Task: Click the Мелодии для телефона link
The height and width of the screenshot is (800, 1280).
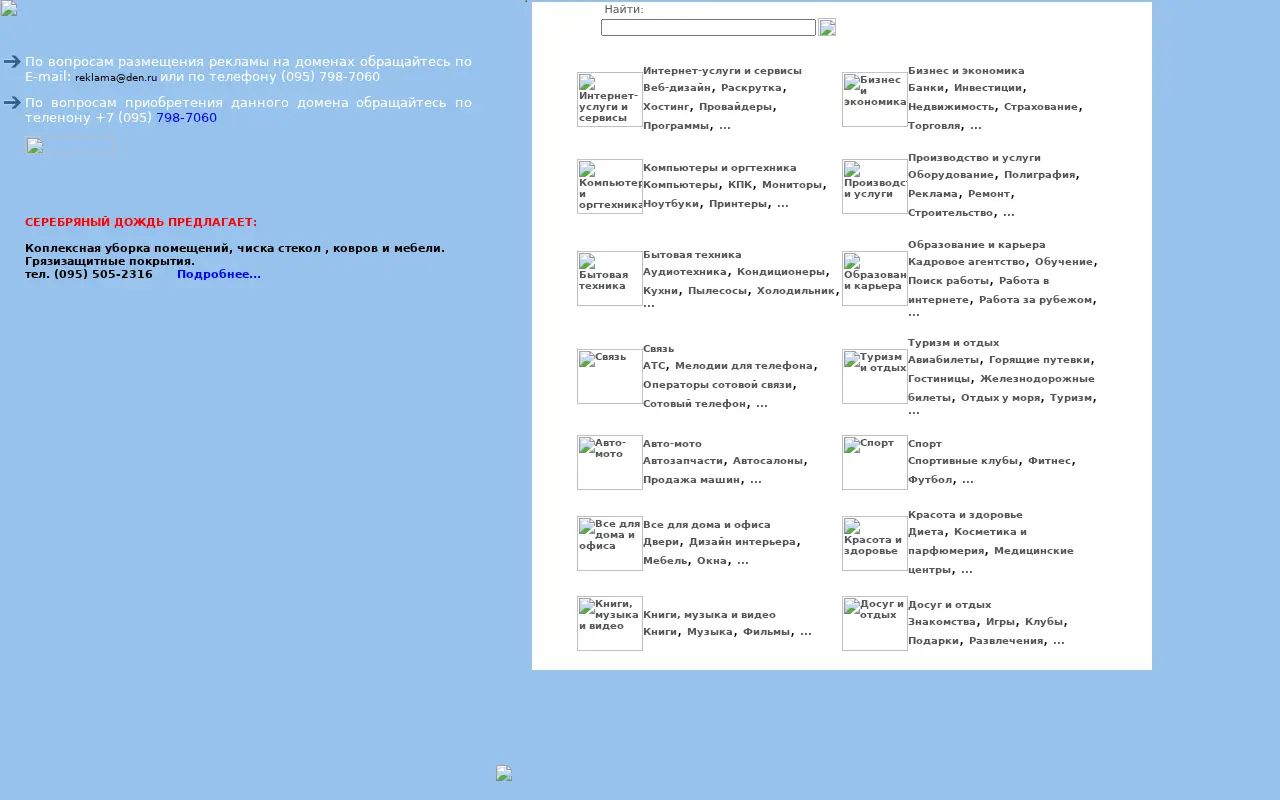Action: [744, 366]
